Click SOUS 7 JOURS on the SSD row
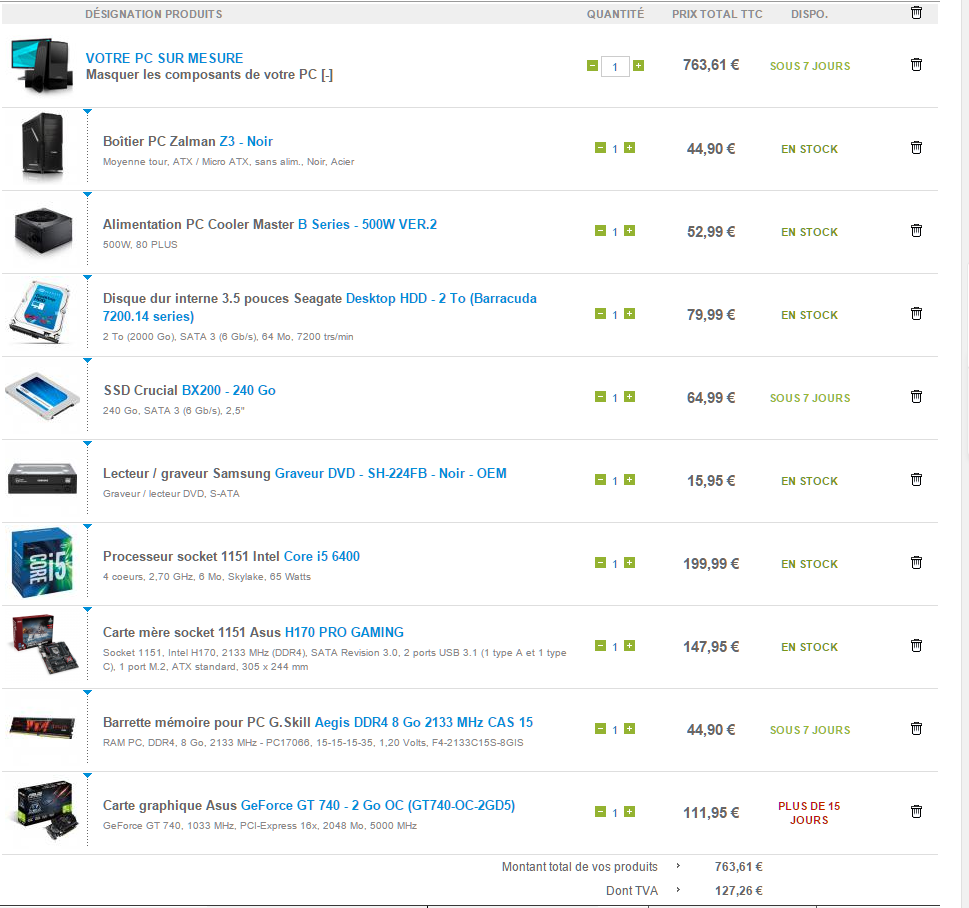Image resolution: width=969 pixels, height=908 pixels. click(x=810, y=398)
